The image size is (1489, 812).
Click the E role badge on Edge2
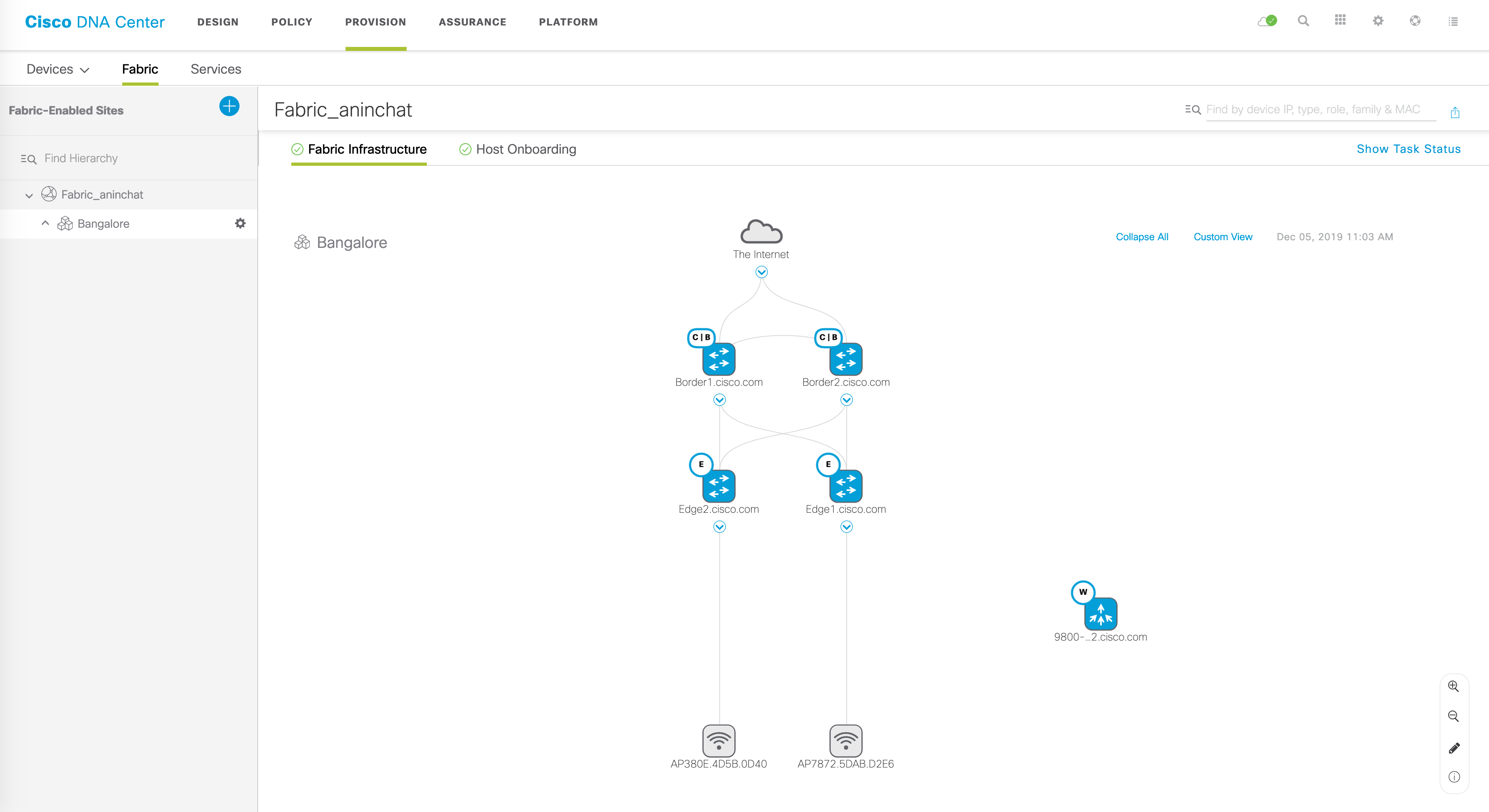click(x=701, y=464)
